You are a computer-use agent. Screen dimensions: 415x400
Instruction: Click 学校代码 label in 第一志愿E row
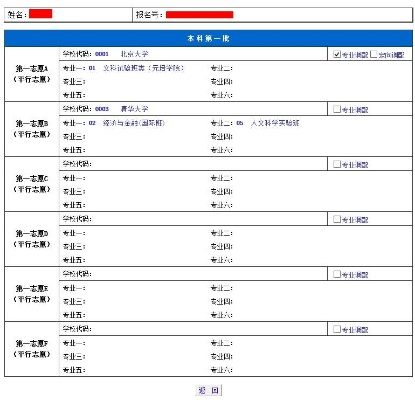pyautogui.click(x=77, y=274)
